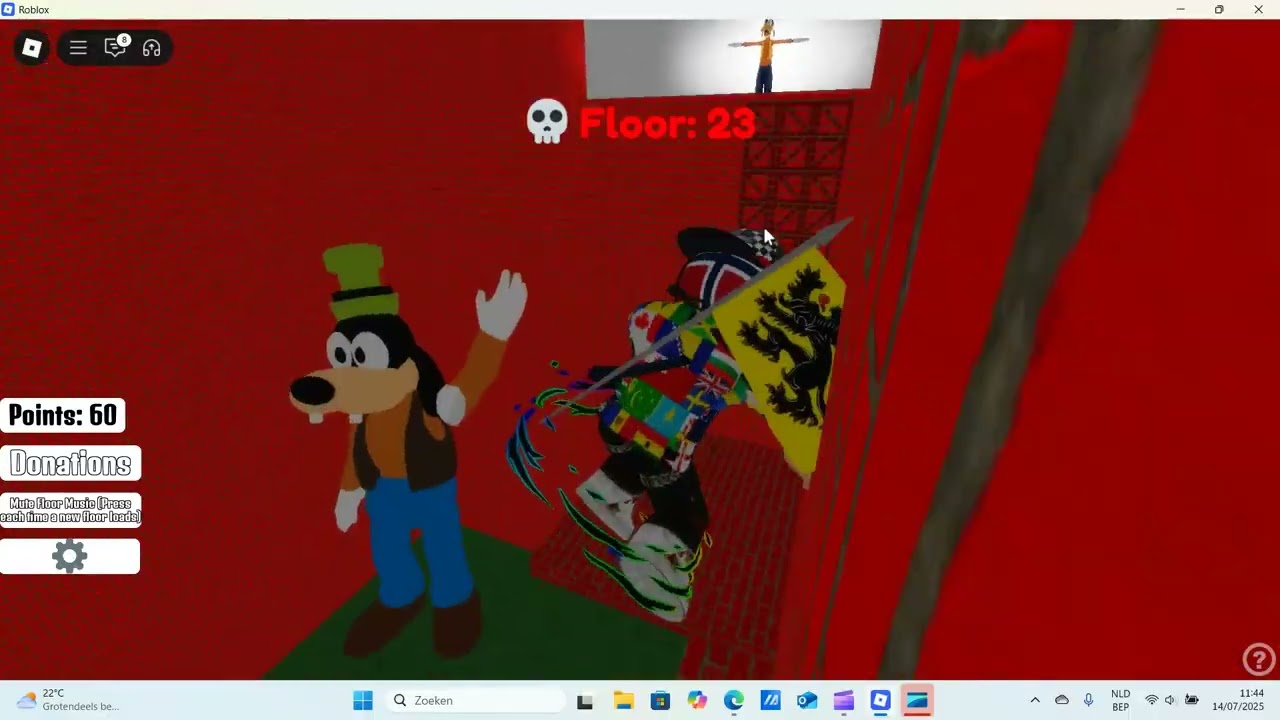The image size is (1280, 720).
Task: Open the Wi-Fi network tray icon
Action: pos(1152,700)
